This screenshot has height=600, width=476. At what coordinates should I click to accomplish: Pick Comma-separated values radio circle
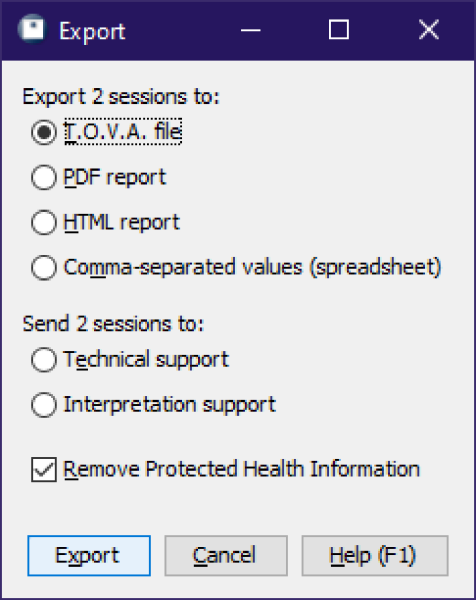pyautogui.click(x=44, y=267)
